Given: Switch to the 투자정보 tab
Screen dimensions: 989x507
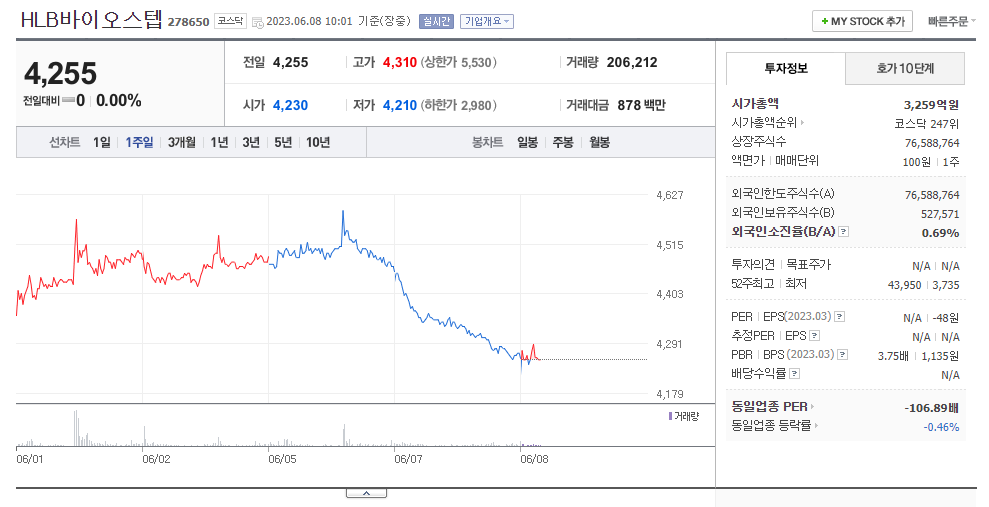Looking at the screenshot, I should click(x=786, y=68).
